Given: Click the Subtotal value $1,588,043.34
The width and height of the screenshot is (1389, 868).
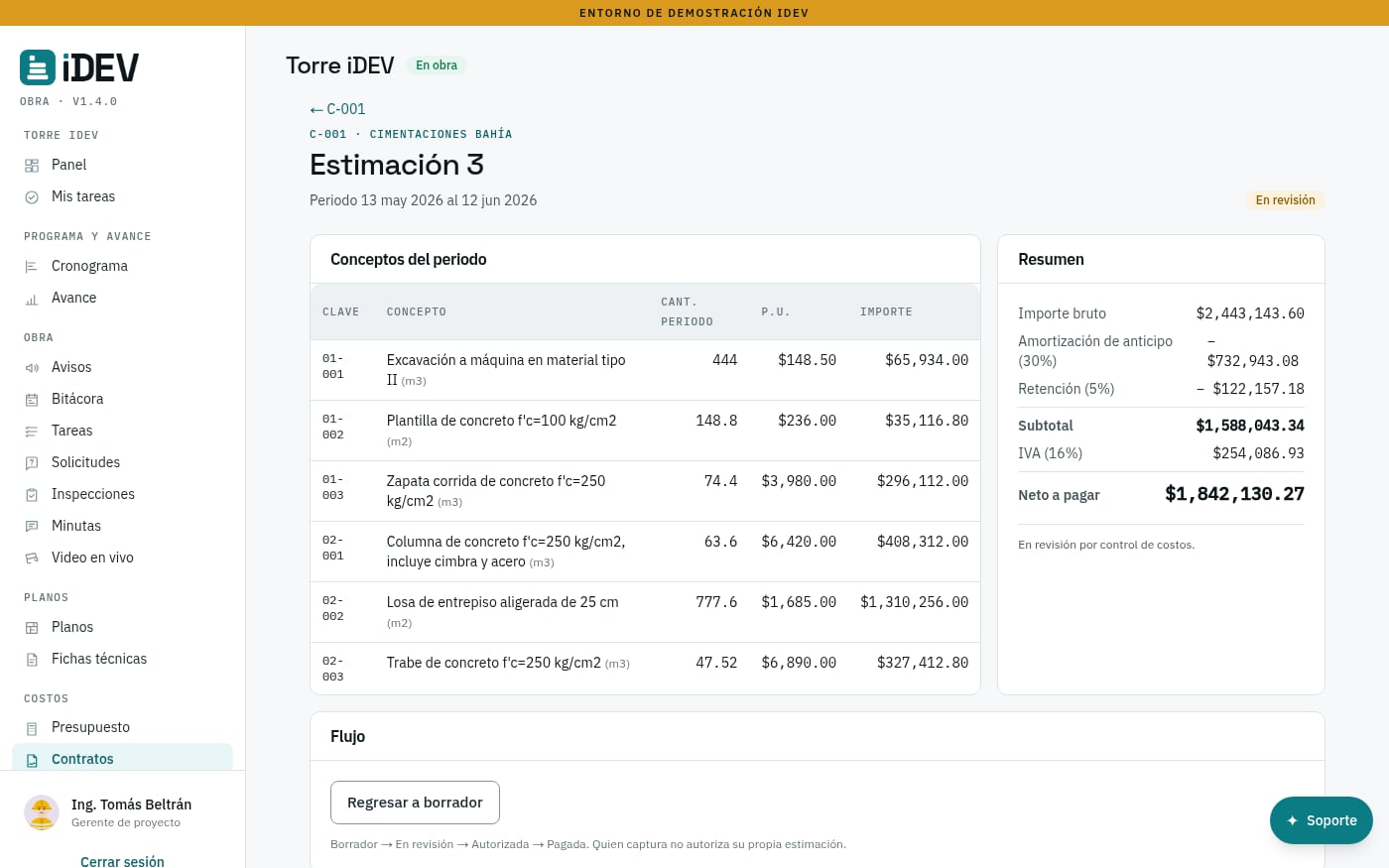Looking at the screenshot, I should pos(1250,426).
